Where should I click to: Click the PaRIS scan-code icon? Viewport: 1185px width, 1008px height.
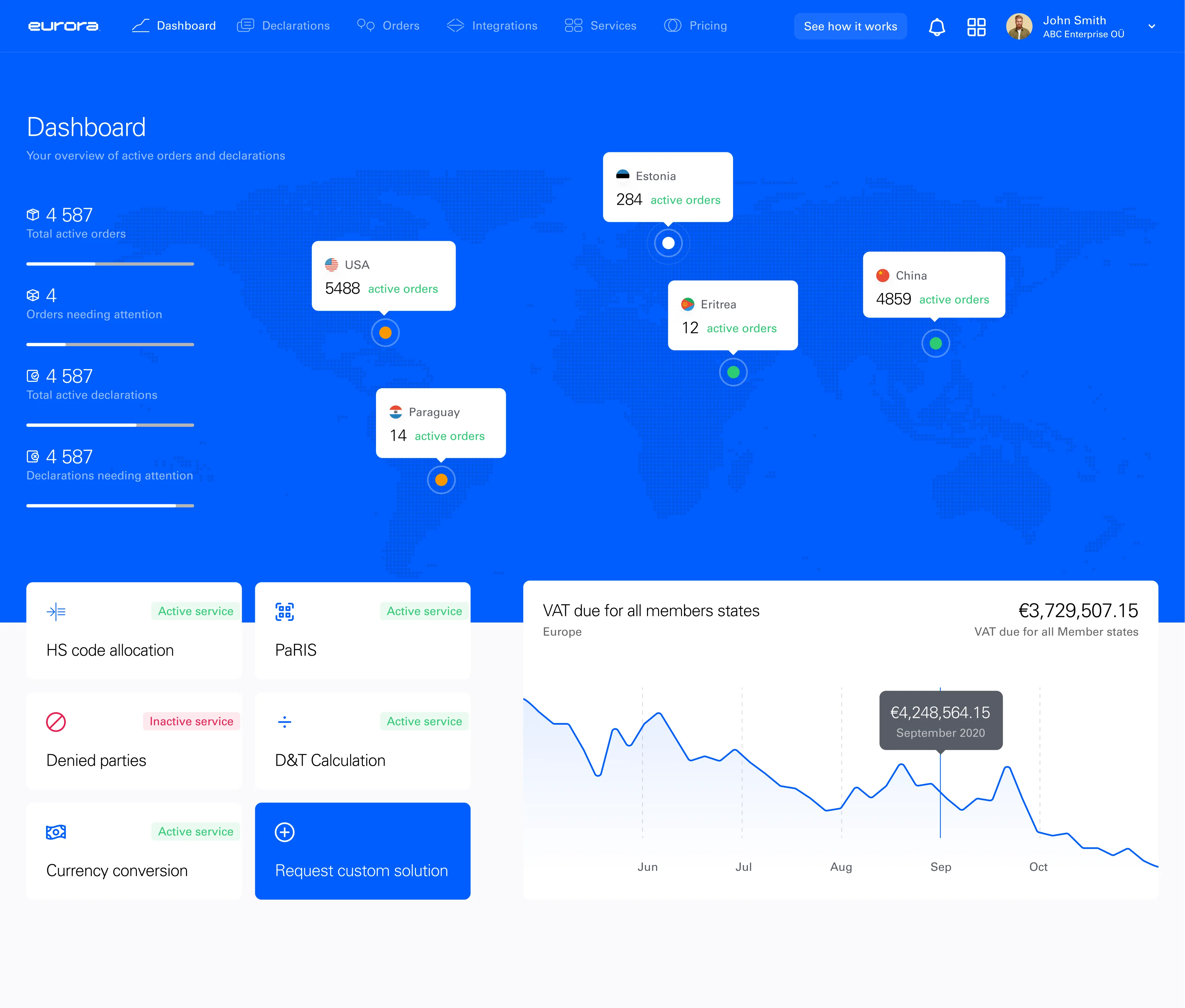[x=285, y=611]
